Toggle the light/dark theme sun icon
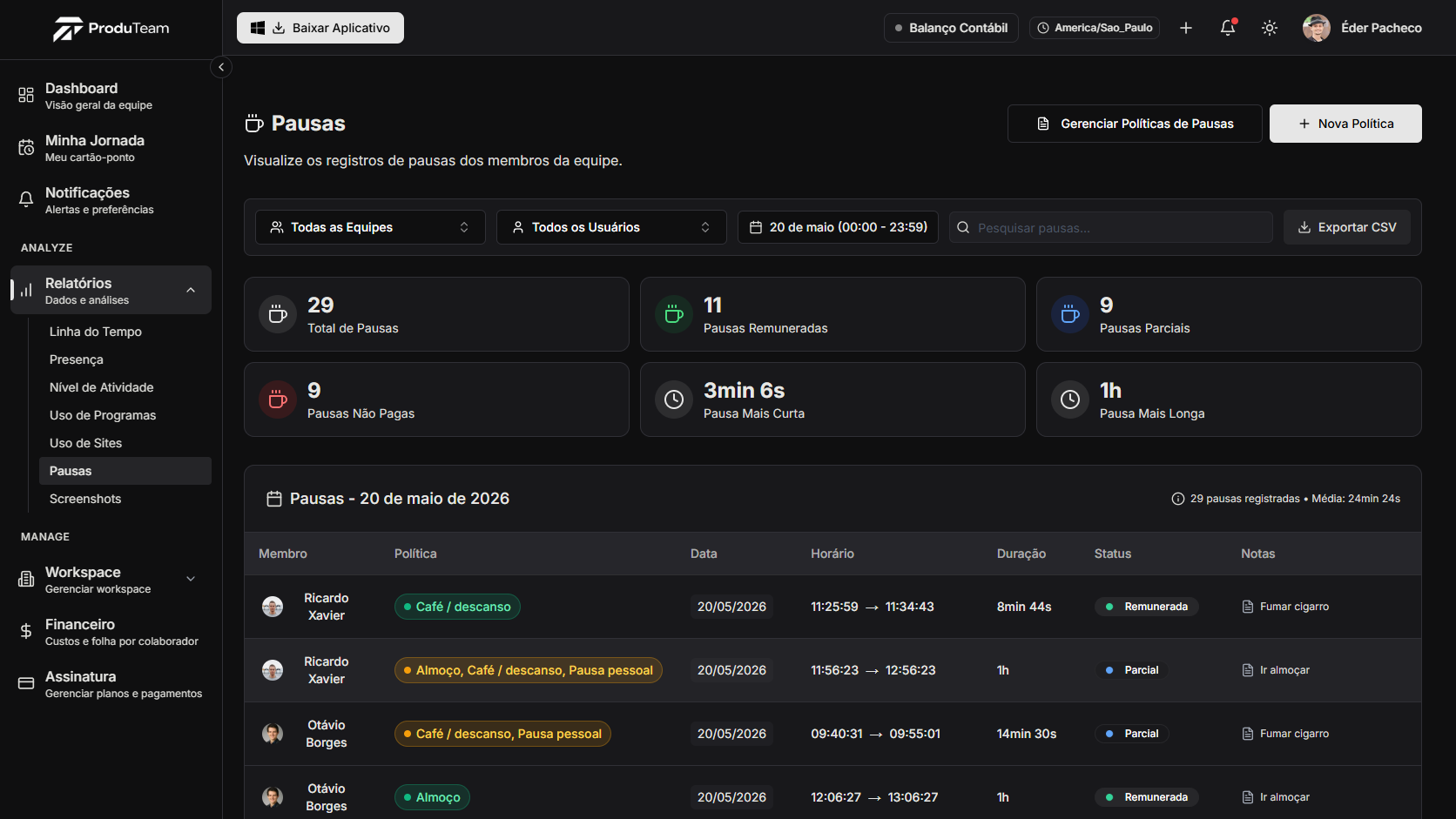 point(1270,28)
